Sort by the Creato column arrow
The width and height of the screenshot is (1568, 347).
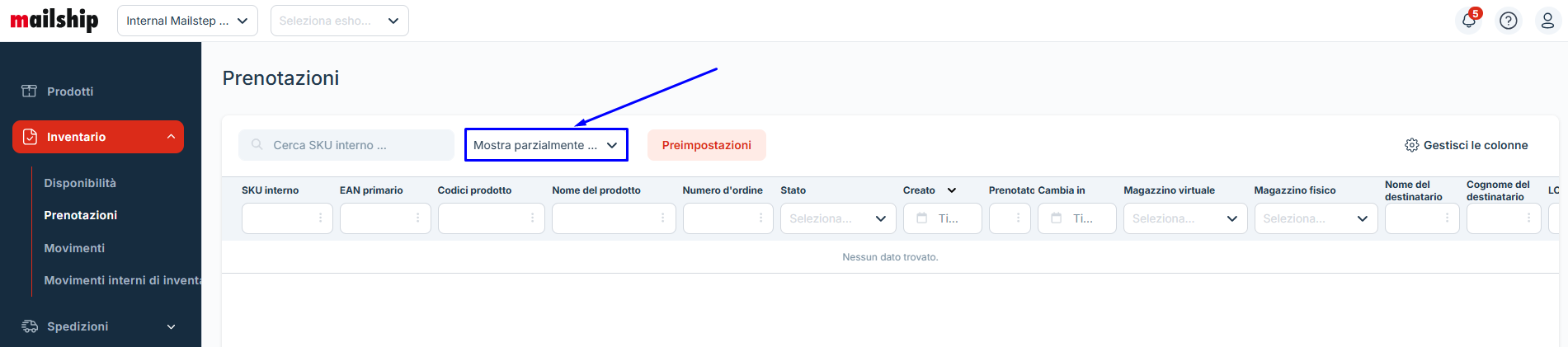tap(951, 190)
